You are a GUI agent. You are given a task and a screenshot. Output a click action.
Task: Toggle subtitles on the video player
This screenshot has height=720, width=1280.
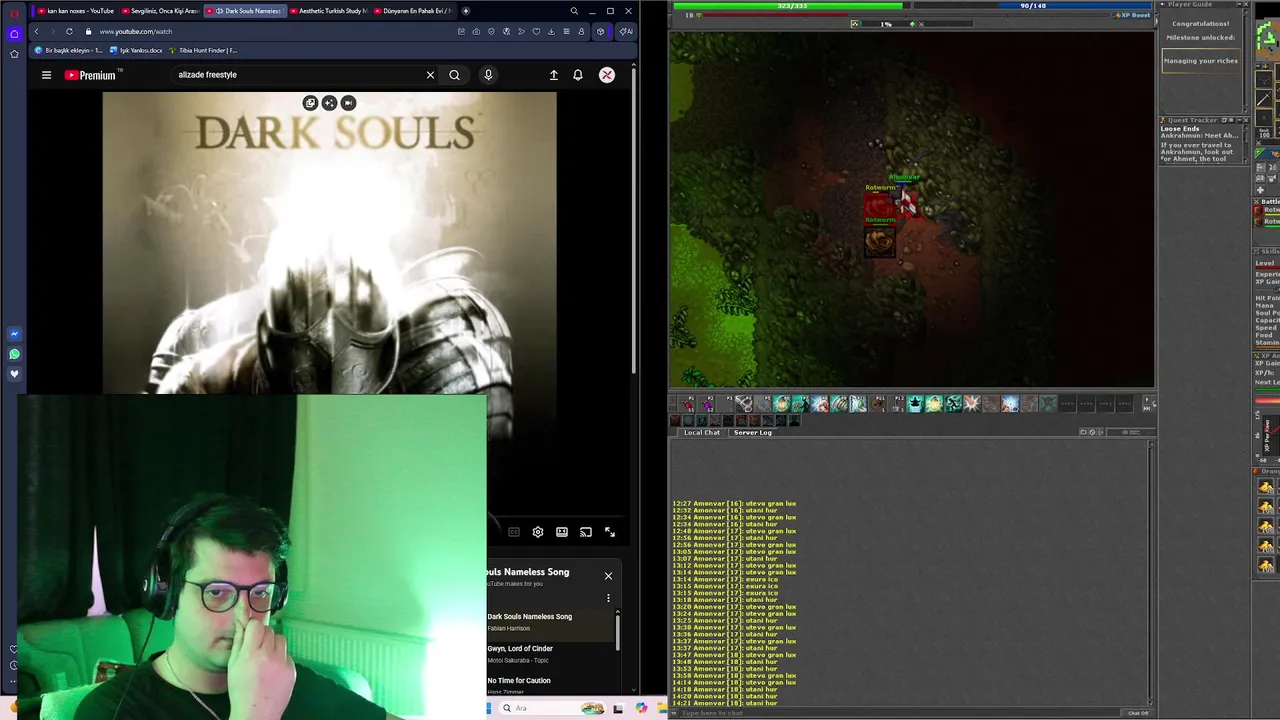tap(514, 532)
